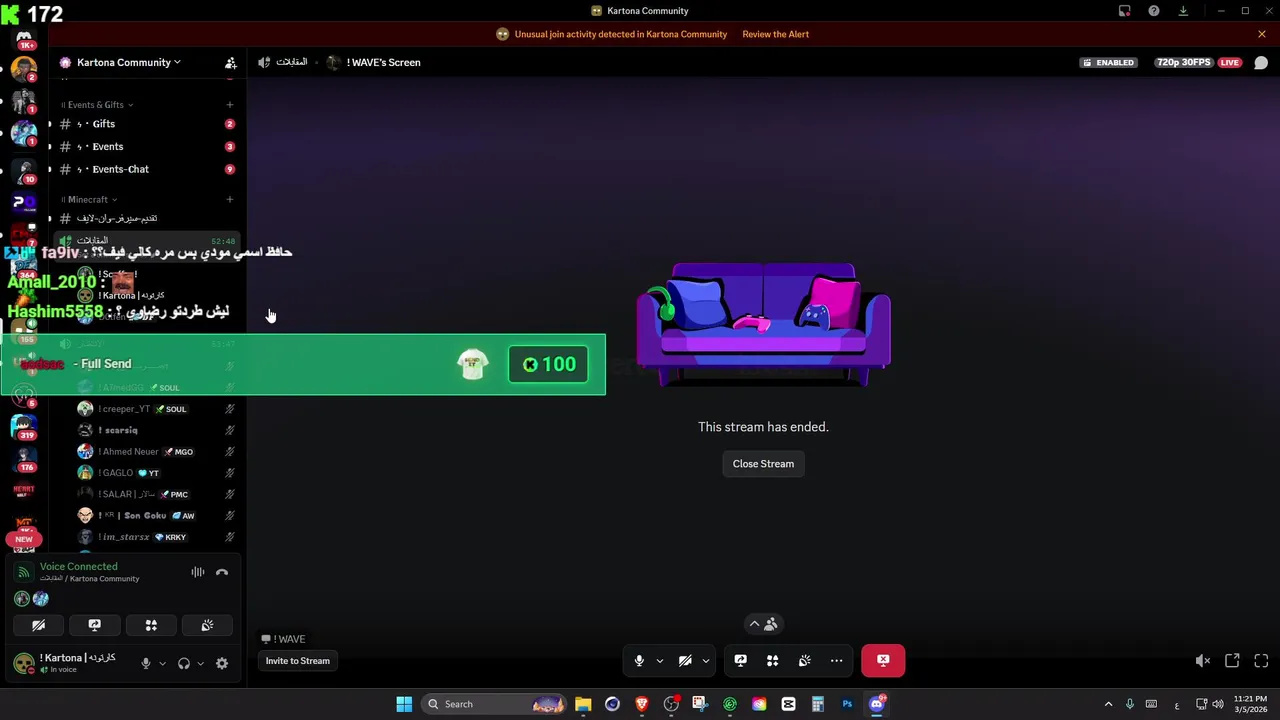Open the soundboard in voice panel
This screenshot has height=720, width=1280.
[207, 625]
